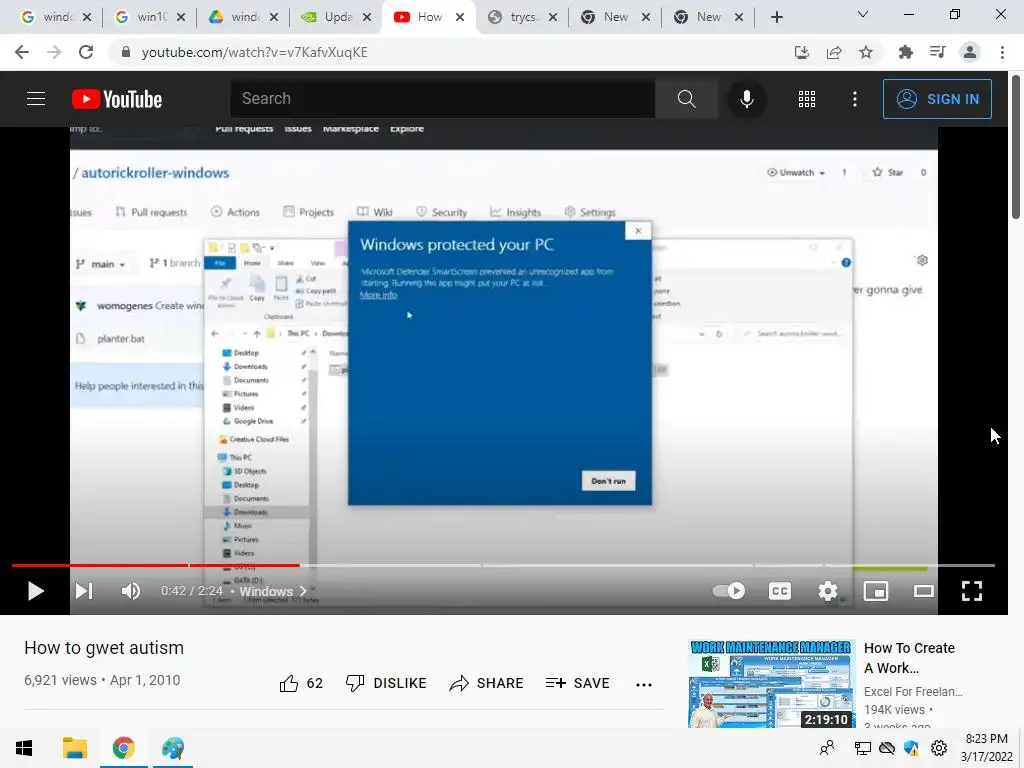Enter full screen mode
The height and width of the screenshot is (768, 1024).
972,591
